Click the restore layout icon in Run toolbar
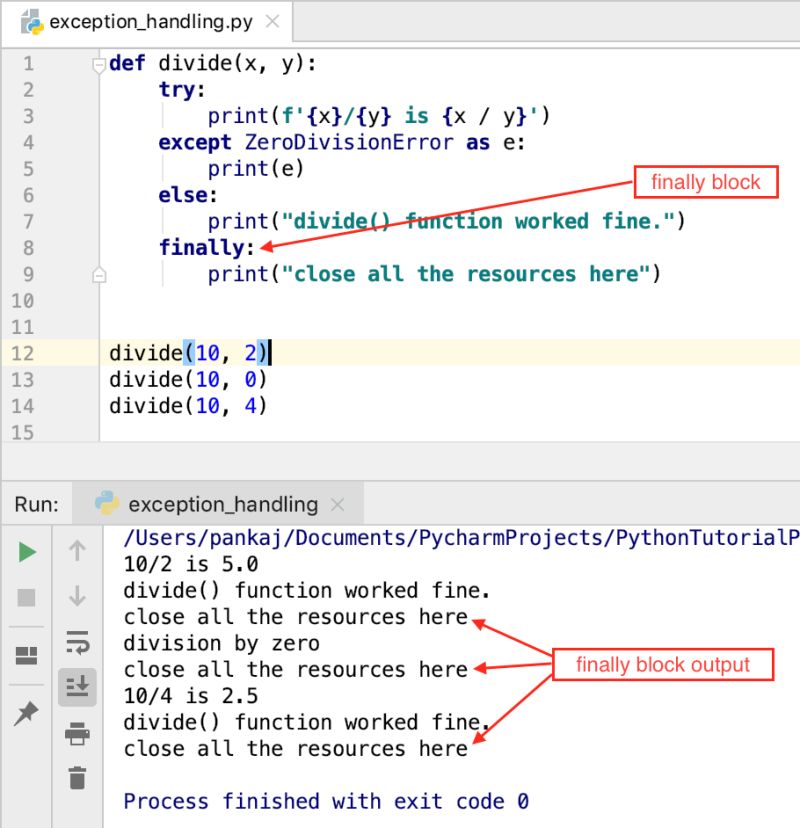800x828 pixels. pyautogui.click(x=27, y=655)
